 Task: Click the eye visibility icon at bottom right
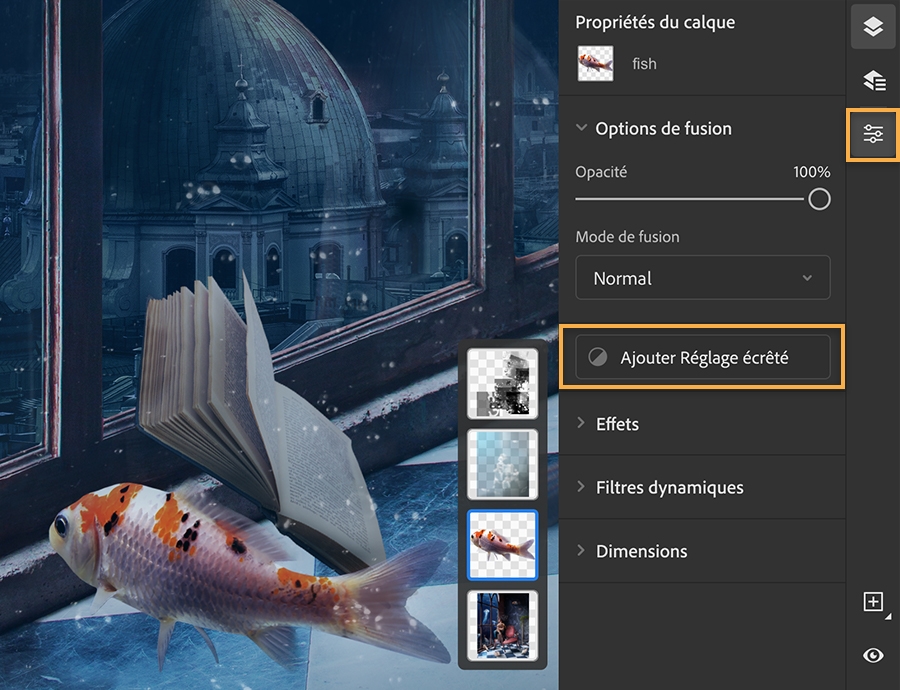tap(872, 655)
